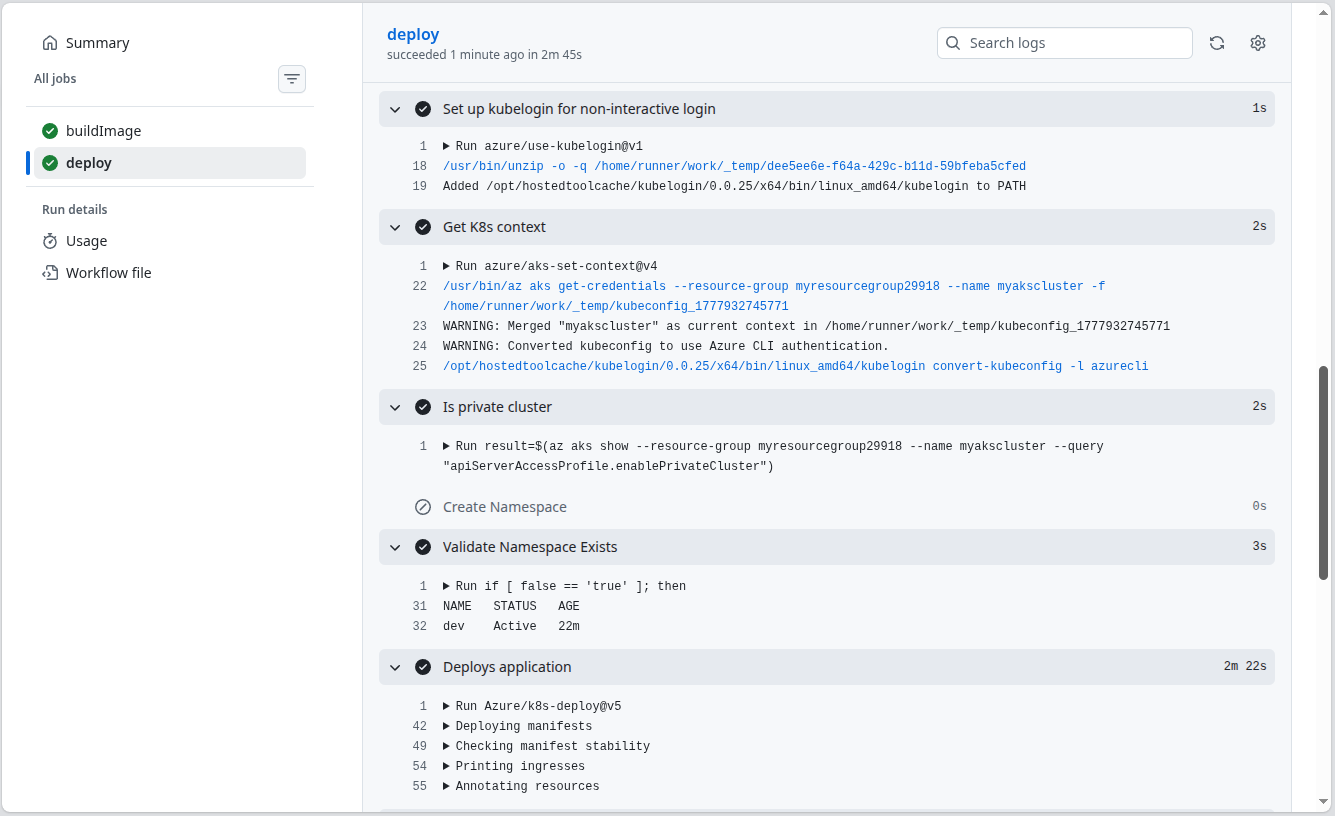The image size is (1335, 816).
Task: Click the deploy job success status icon
Action: coord(50,163)
